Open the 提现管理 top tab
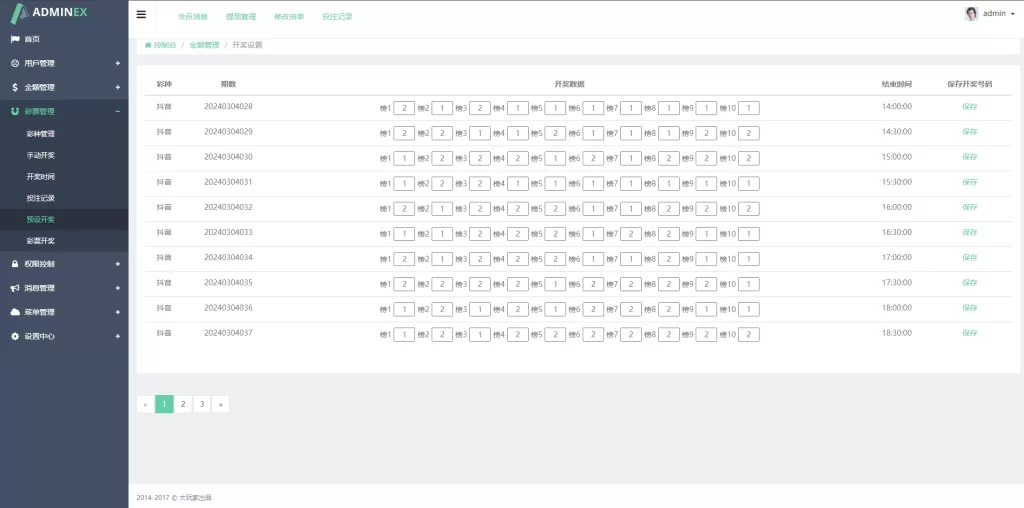Image resolution: width=1024 pixels, height=508 pixels. [241, 17]
